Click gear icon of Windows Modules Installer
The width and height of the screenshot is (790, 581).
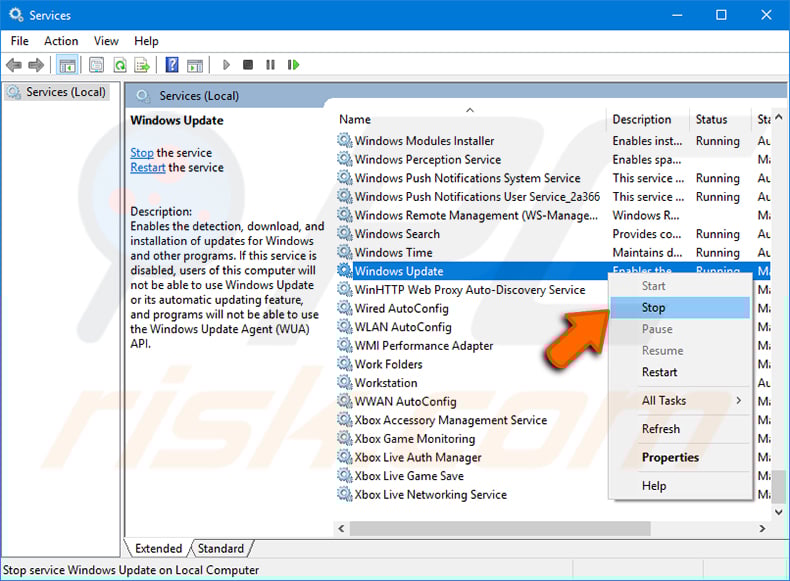tap(345, 141)
